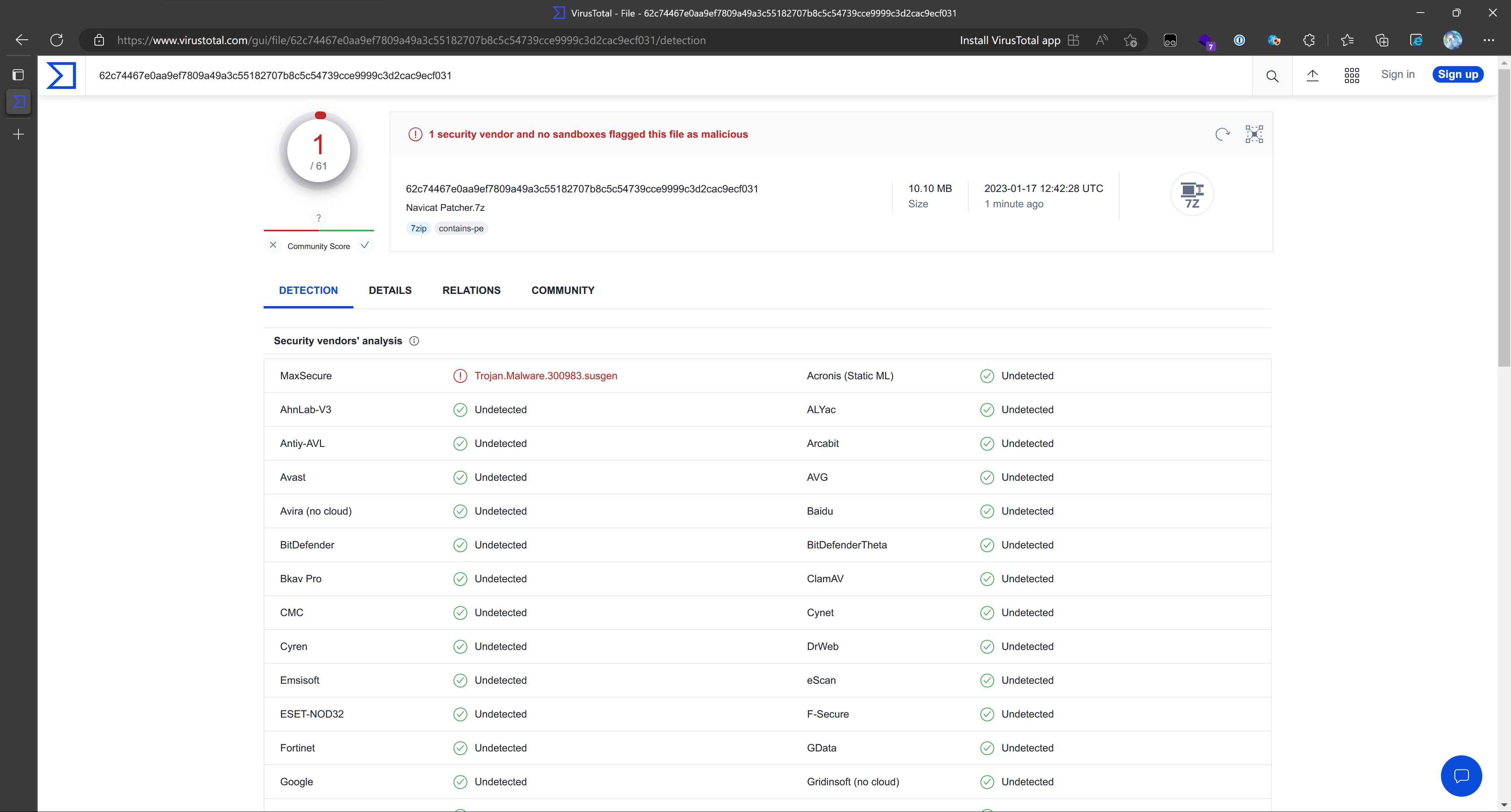Click the Gridinsoft (no cloud) vendor name

tap(853, 782)
